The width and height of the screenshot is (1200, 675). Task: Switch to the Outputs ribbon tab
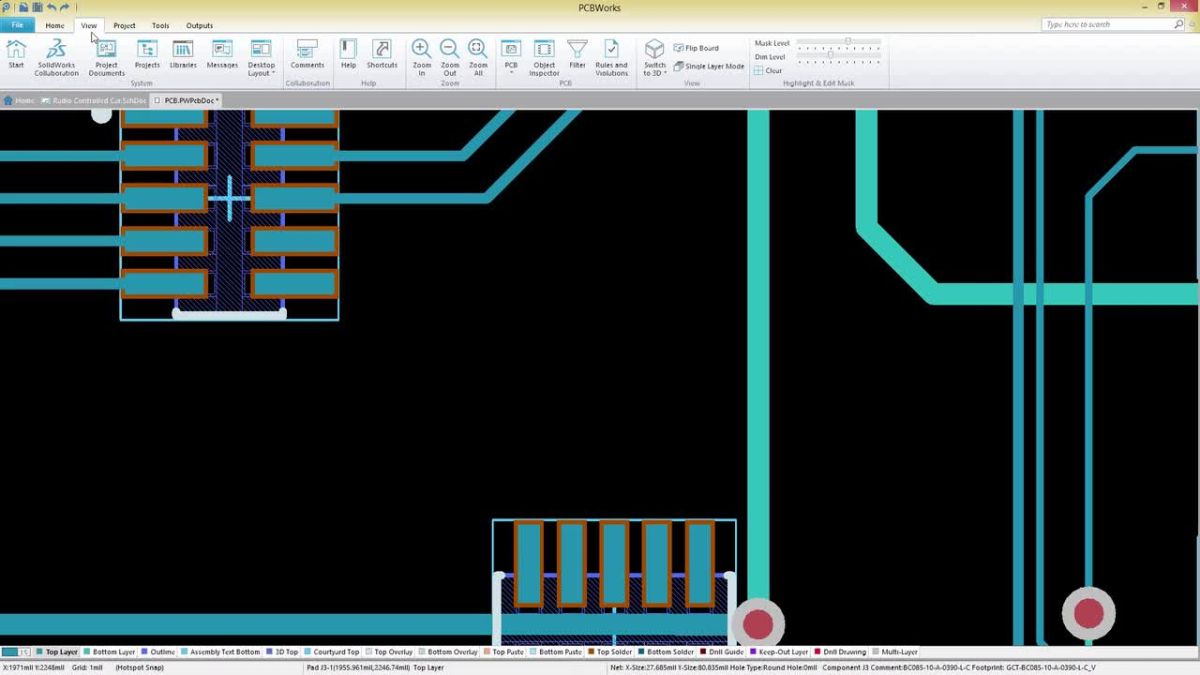pos(198,25)
